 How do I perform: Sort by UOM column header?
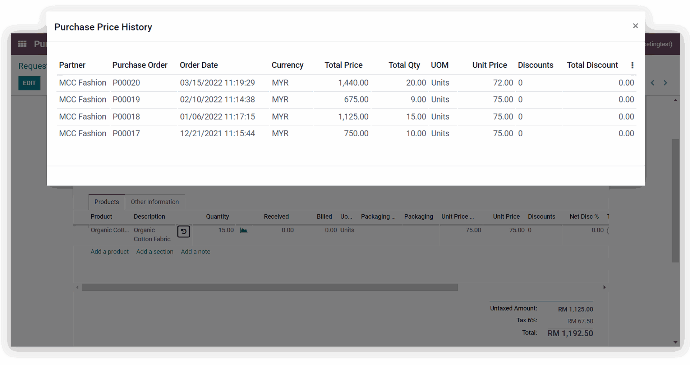440,65
